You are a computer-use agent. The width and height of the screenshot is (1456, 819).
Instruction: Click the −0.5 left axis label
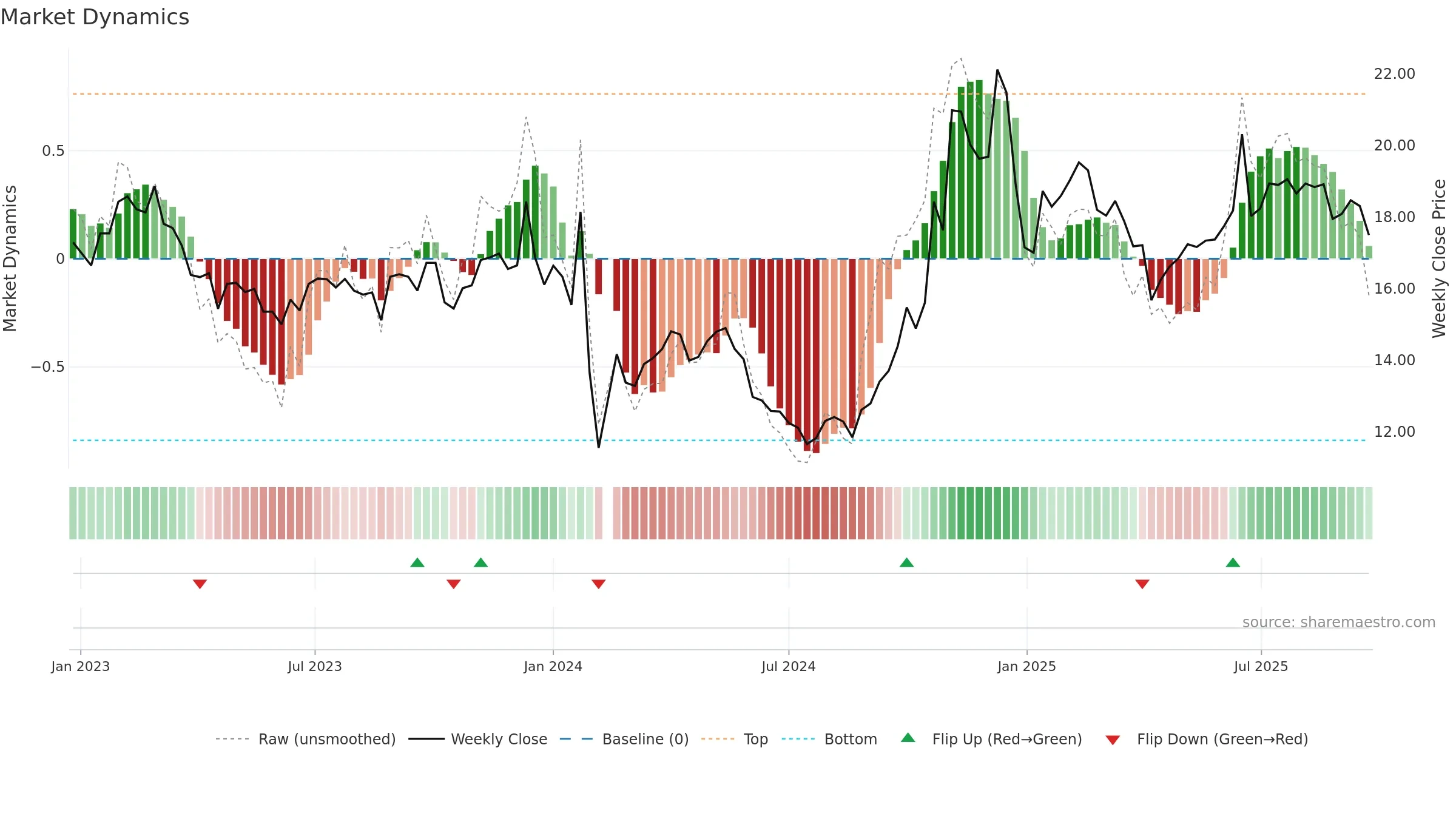48,367
